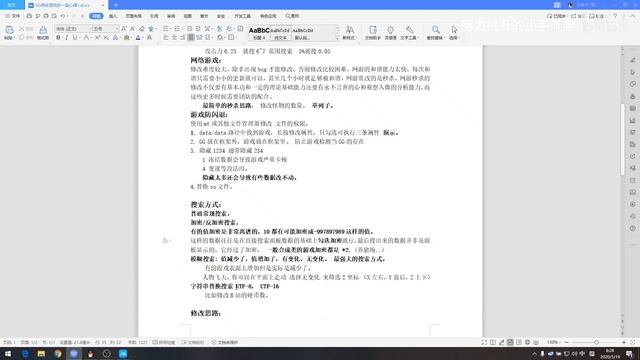Align paragraph text to the left
Screen dimensions: 640x360
pos(166,38)
